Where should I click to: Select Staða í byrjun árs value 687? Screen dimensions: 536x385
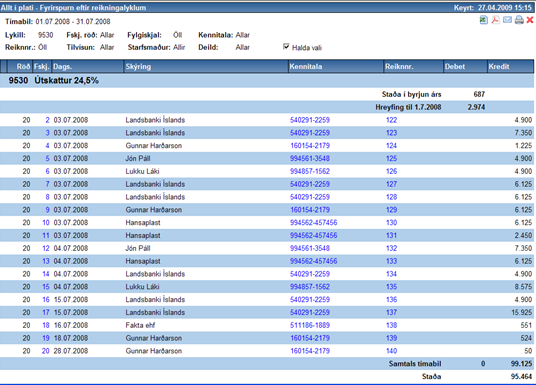pyautogui.click(x=479, y=94)
